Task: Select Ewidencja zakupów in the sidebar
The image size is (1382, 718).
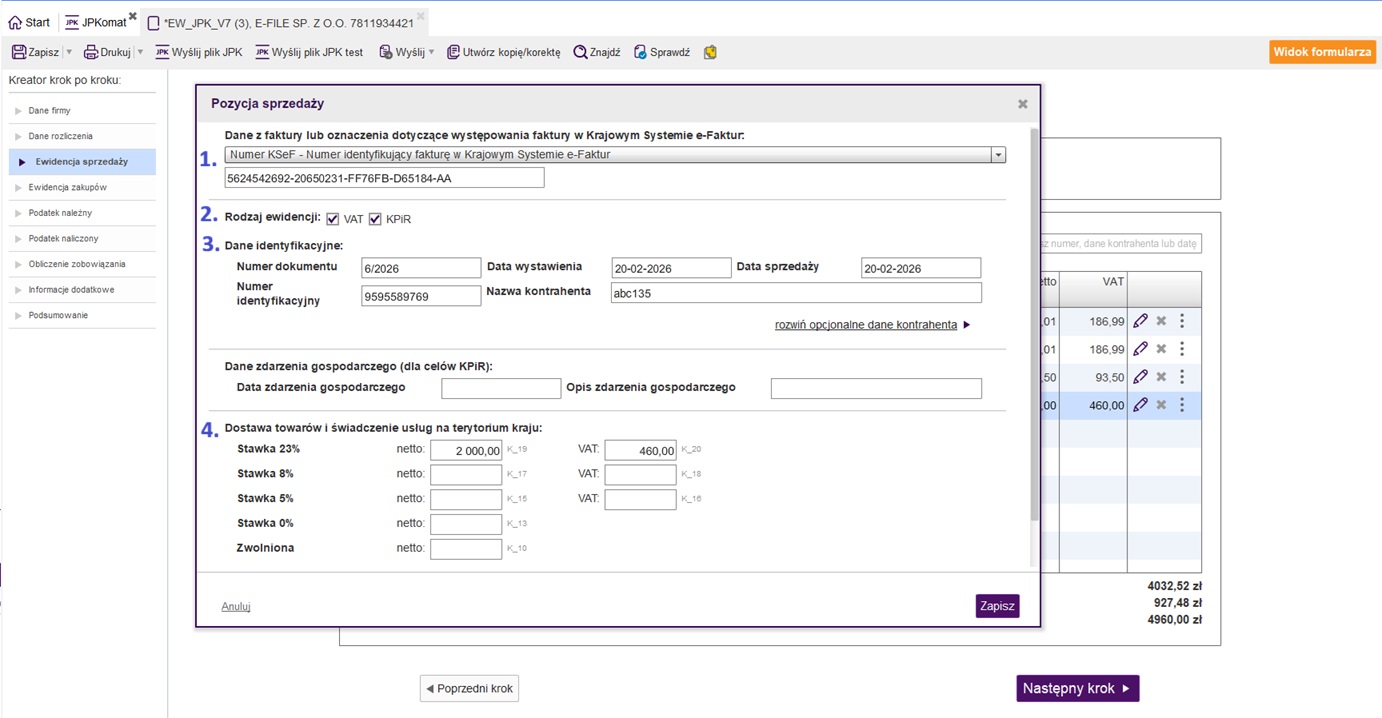Action: (67, 187)
